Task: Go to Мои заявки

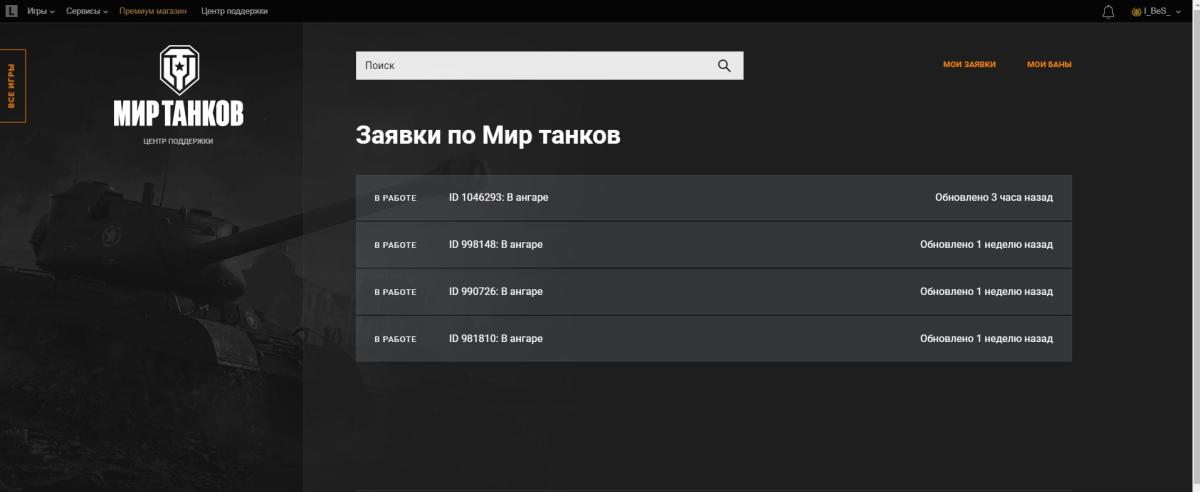Action: pos(969,64)
